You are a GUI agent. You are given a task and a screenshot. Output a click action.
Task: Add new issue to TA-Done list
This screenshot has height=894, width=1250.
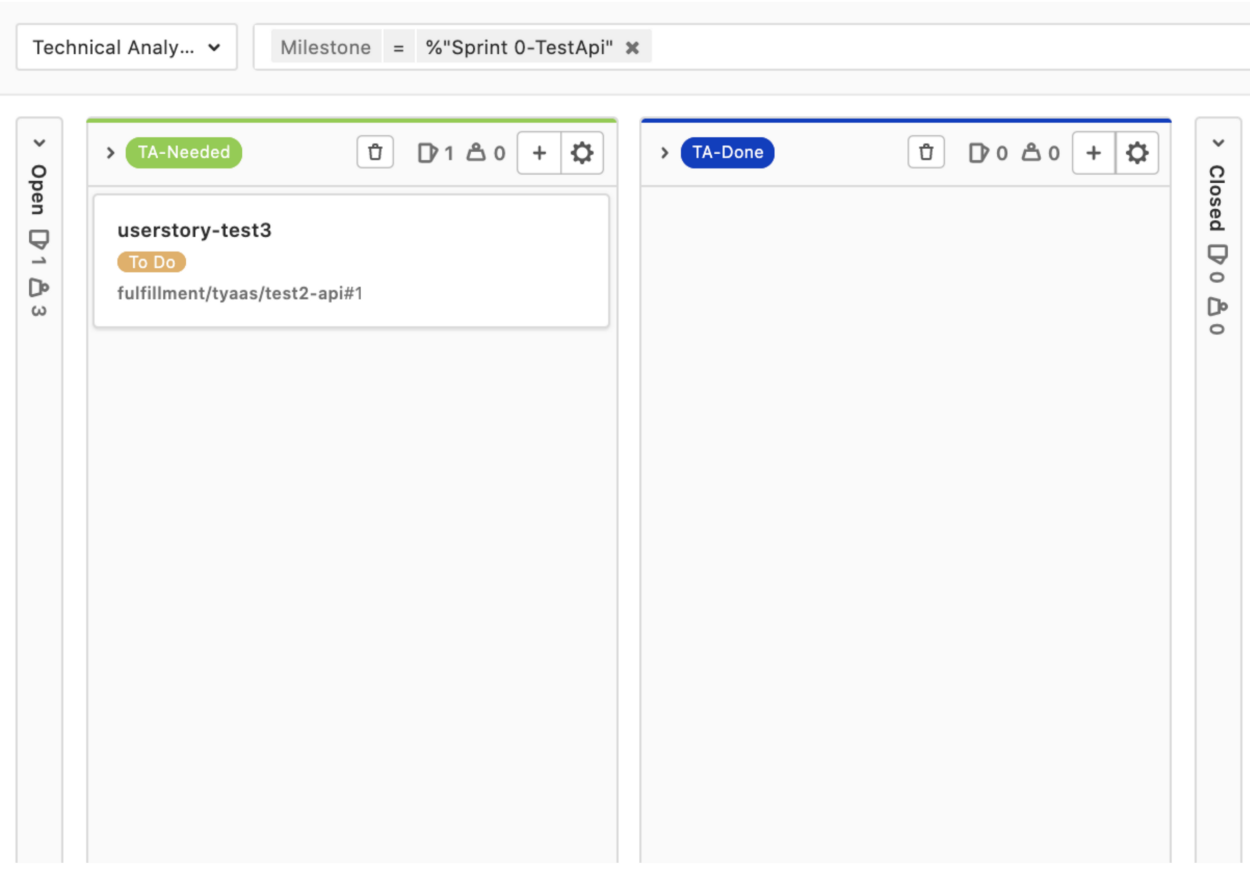1093,153
